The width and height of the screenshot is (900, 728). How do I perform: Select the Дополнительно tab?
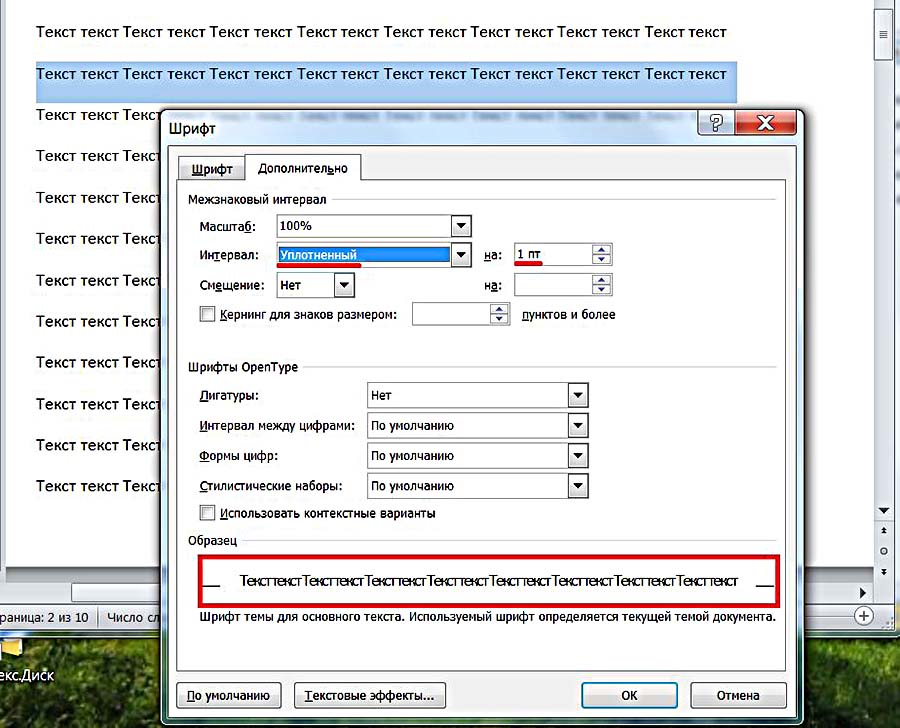coord(303,168)
